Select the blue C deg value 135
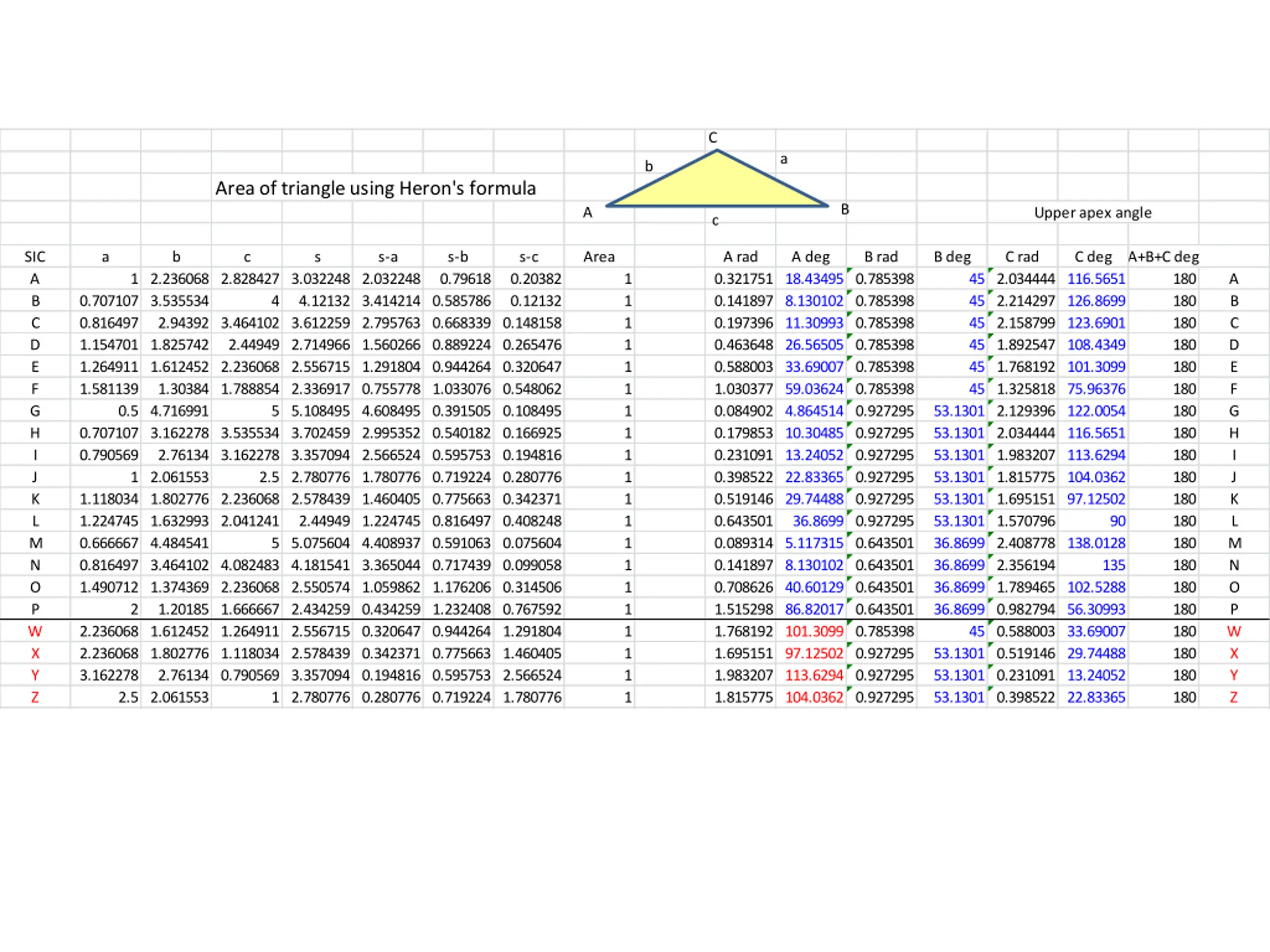 pos(1114,565)
